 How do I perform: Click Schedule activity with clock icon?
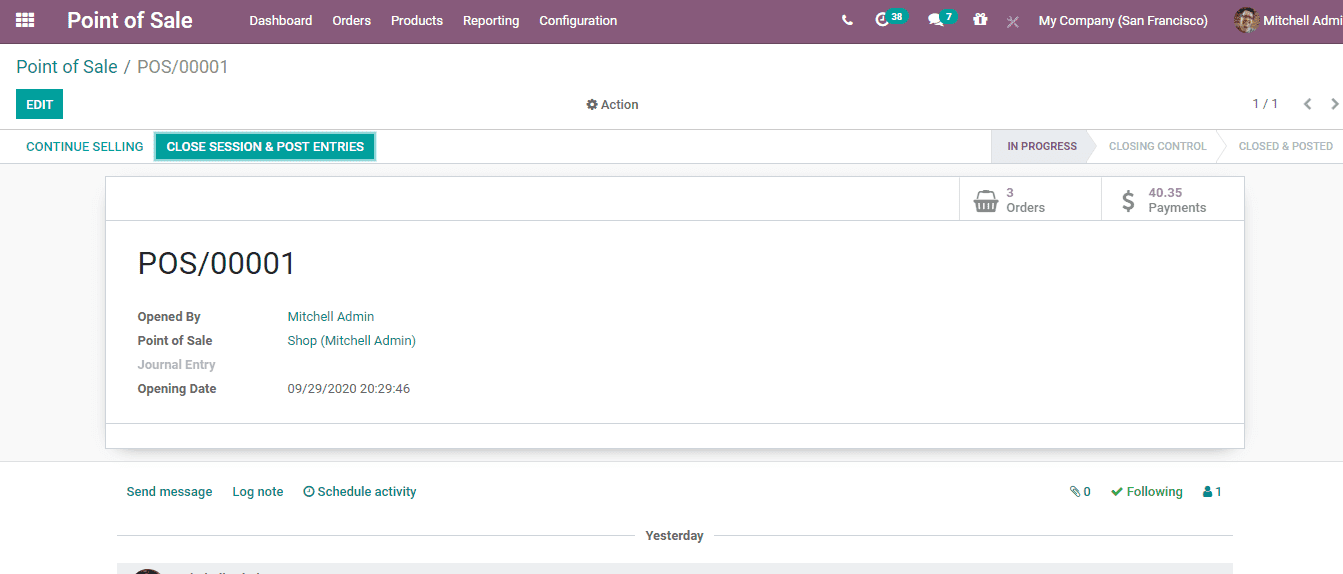pos(360,492)
